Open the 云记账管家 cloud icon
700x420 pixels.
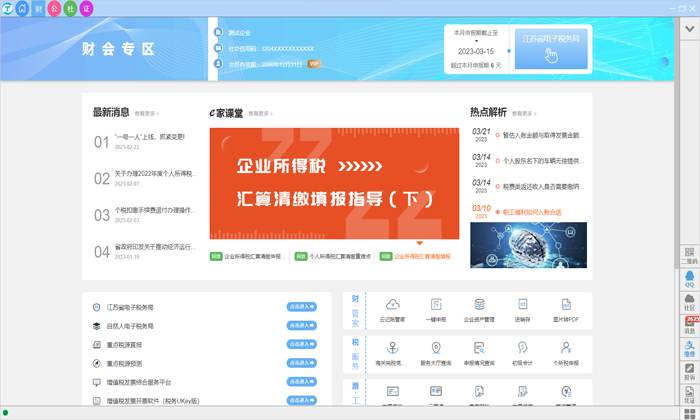click(x=393, y=309)
